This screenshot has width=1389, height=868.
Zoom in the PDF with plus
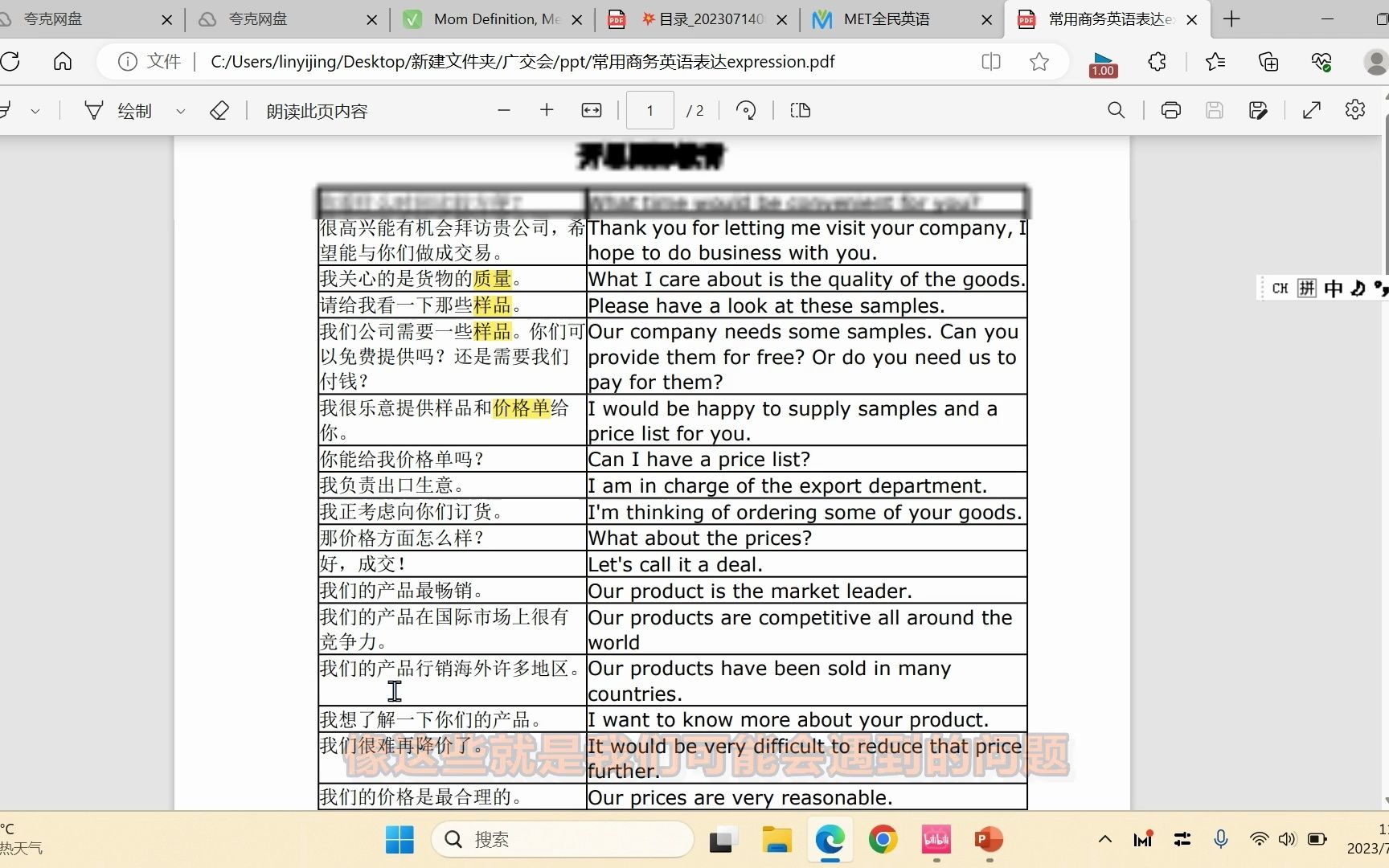coord(547,110)
